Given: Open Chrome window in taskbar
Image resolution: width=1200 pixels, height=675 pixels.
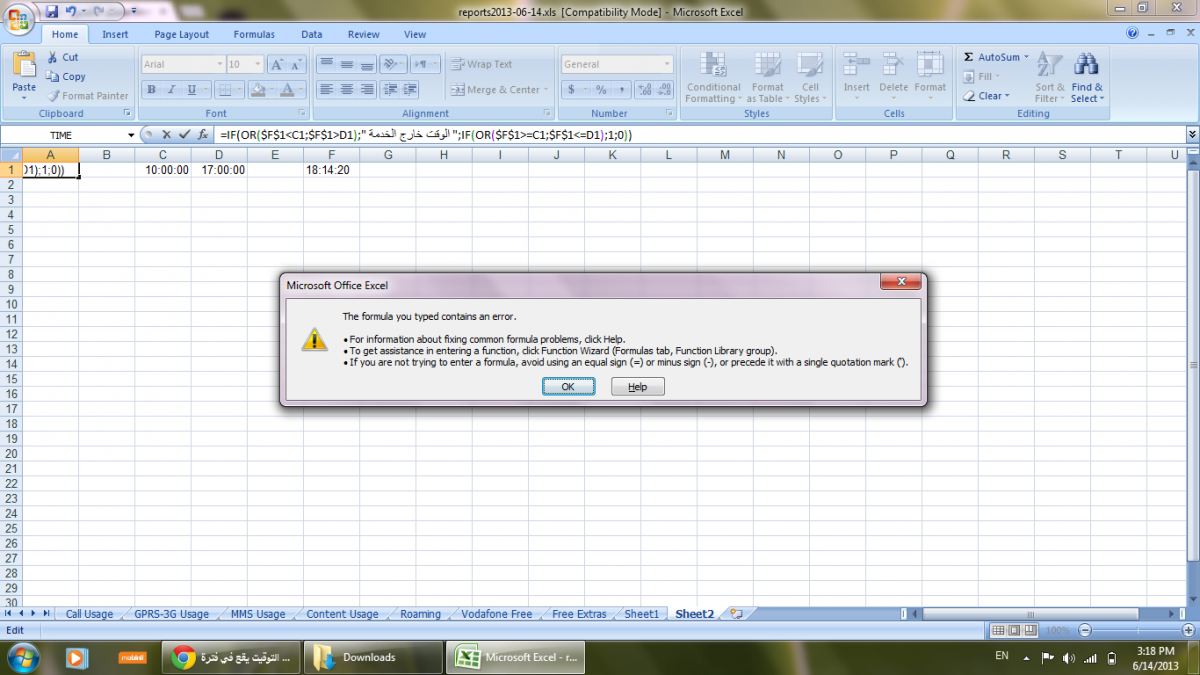Looking at the screenshot, I should click(232, 657).
